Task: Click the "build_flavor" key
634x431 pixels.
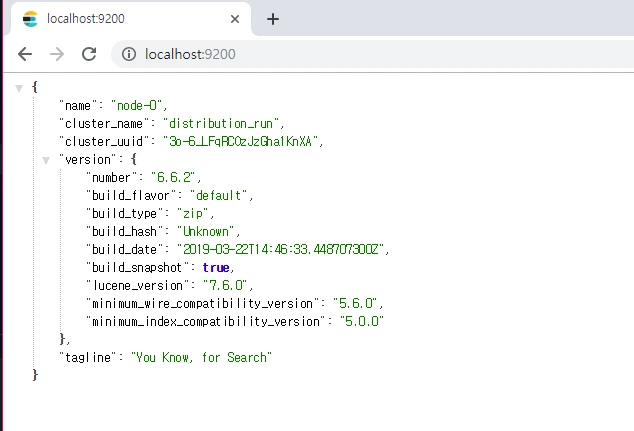Action: pyautogui.click(x=131, y=195)
